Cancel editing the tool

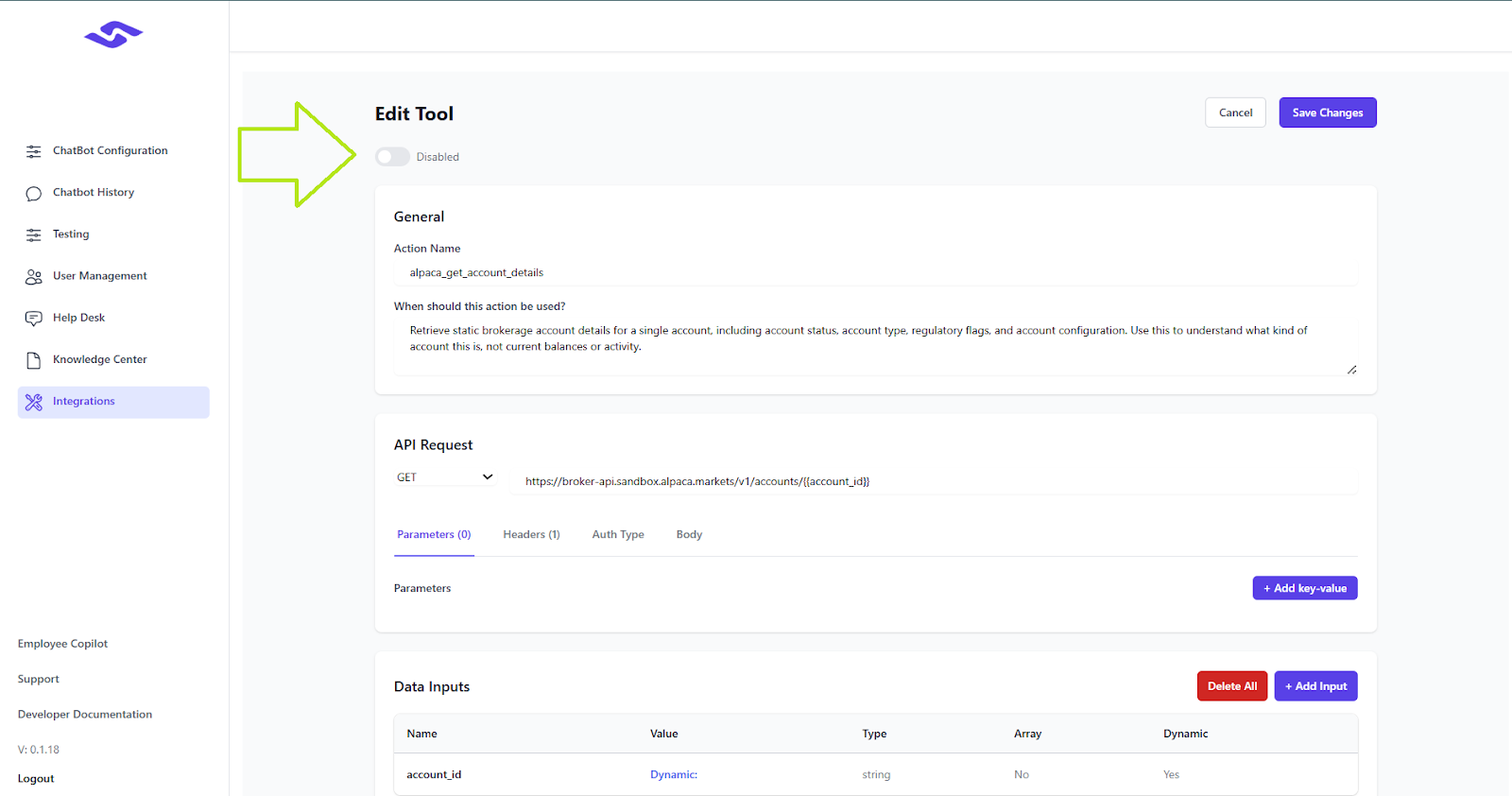1235,112
